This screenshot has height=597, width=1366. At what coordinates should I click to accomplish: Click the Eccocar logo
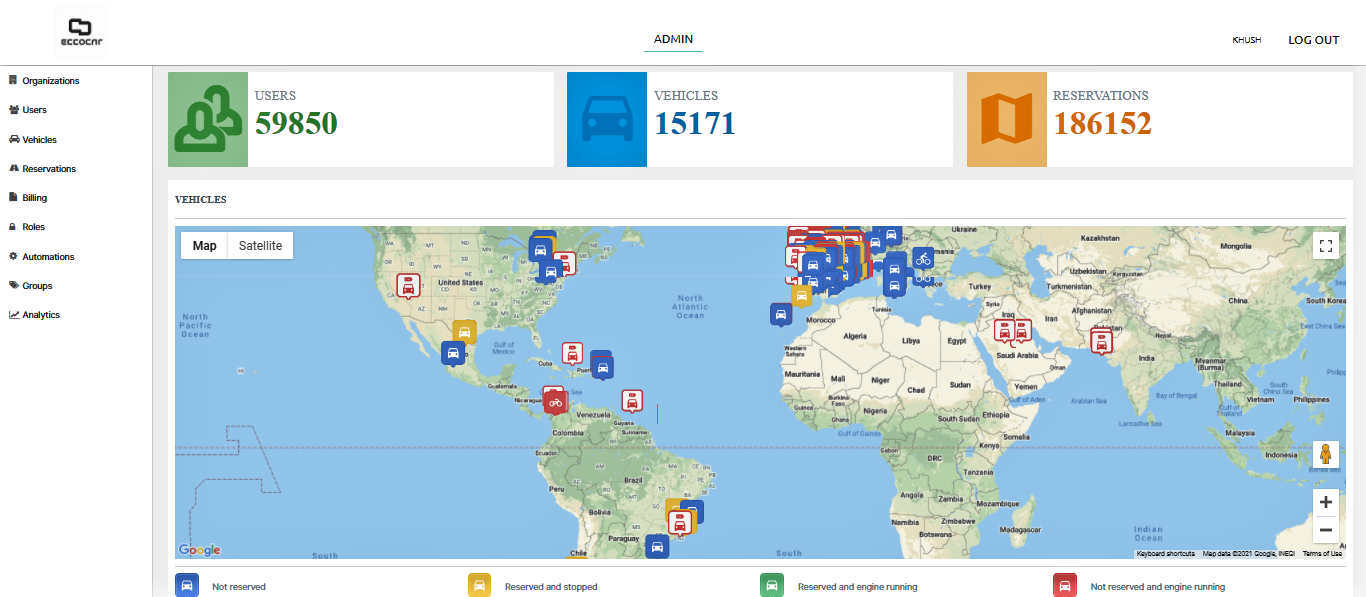pyautogui.click(x=79, y=32)
